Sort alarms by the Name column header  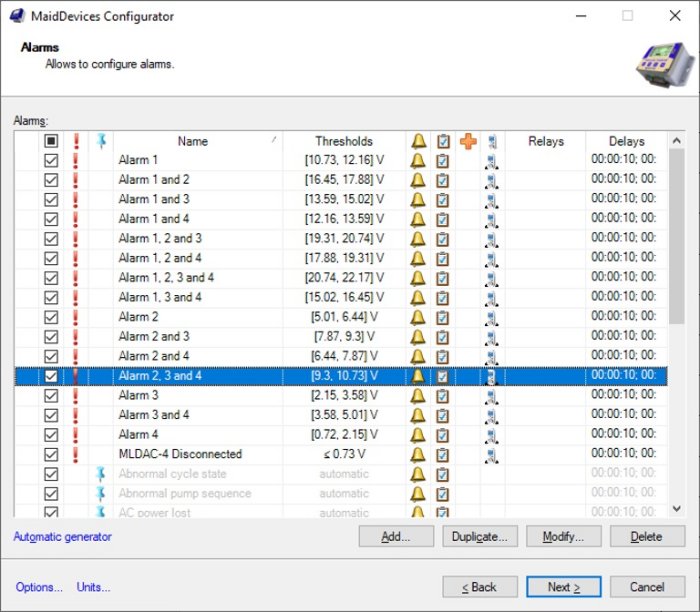point(192,141)
